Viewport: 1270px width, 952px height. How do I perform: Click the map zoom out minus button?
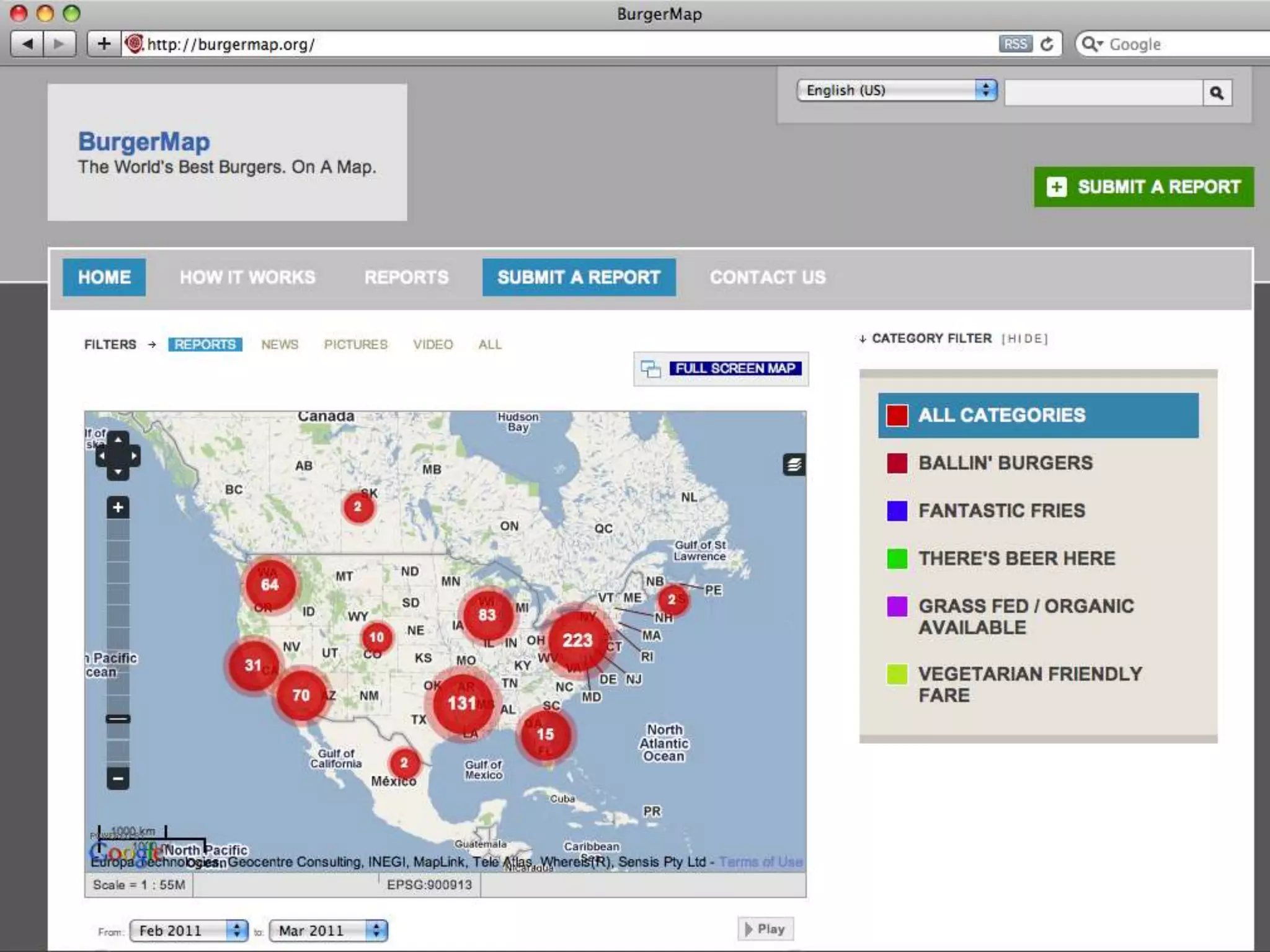(118, 778)
